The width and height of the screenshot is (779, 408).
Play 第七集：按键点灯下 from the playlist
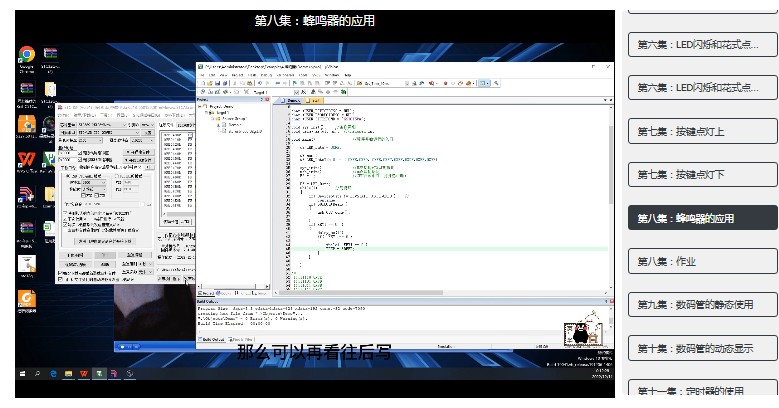tap(702, 175)
